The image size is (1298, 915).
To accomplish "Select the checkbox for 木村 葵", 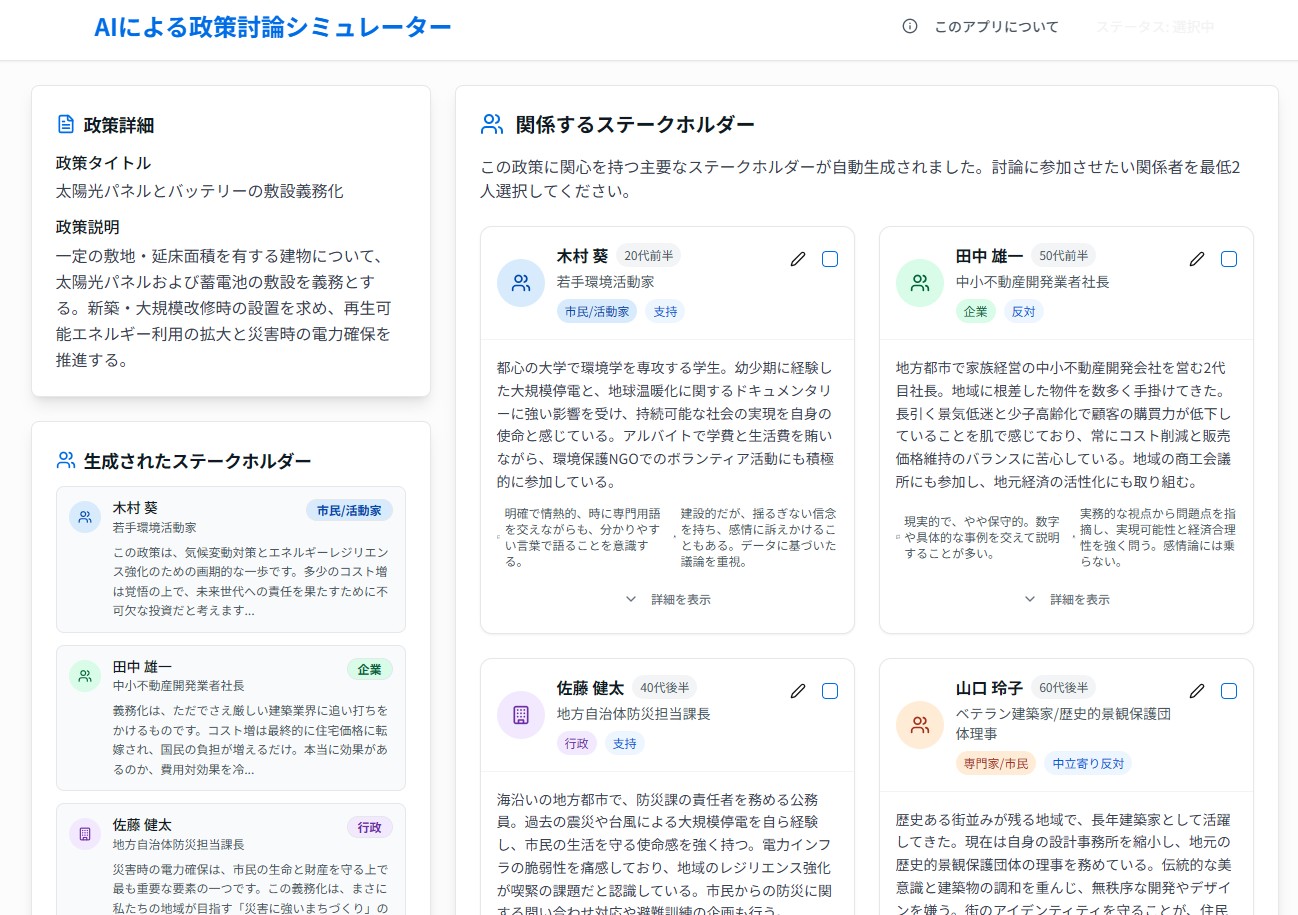I will point(830,259).
